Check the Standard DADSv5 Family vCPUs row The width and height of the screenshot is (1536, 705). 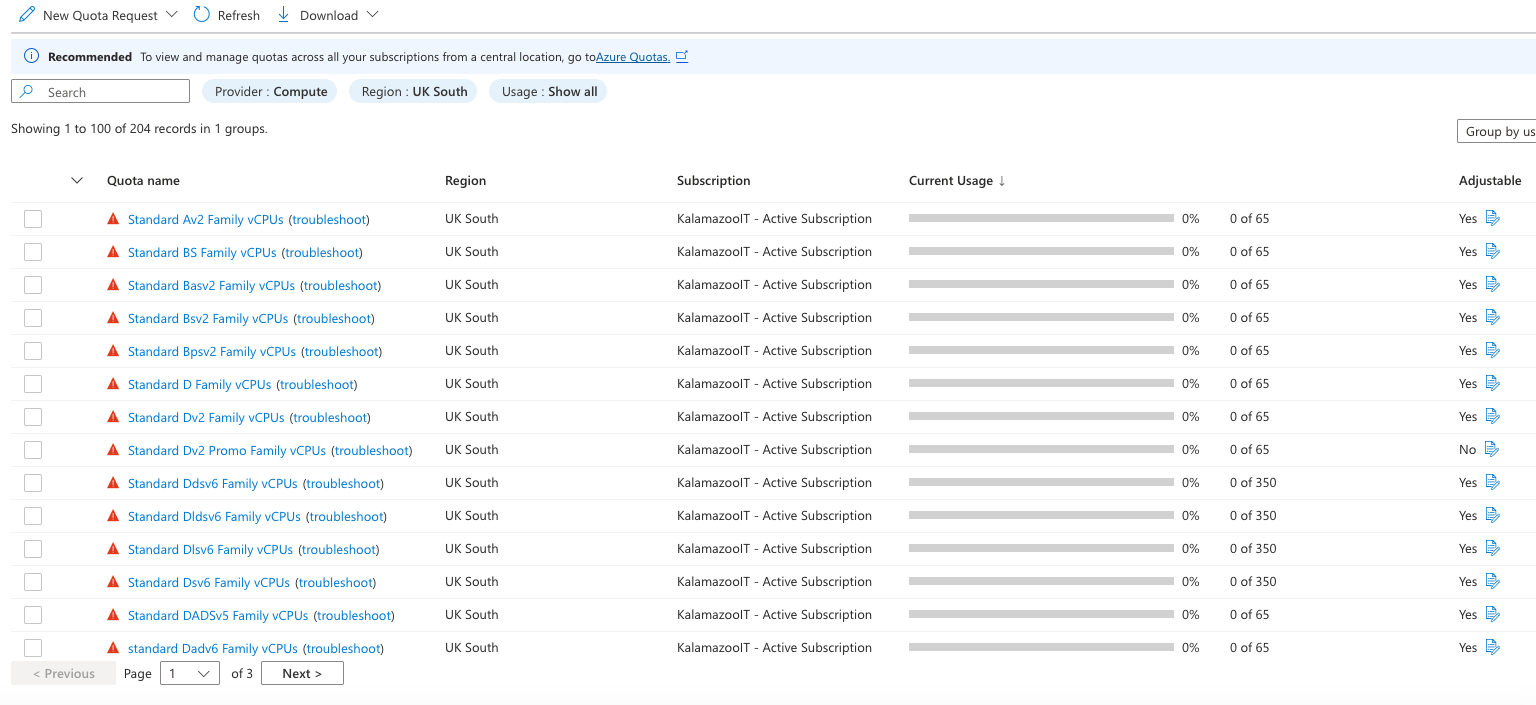pyautogui.click(x=33, y=615)
